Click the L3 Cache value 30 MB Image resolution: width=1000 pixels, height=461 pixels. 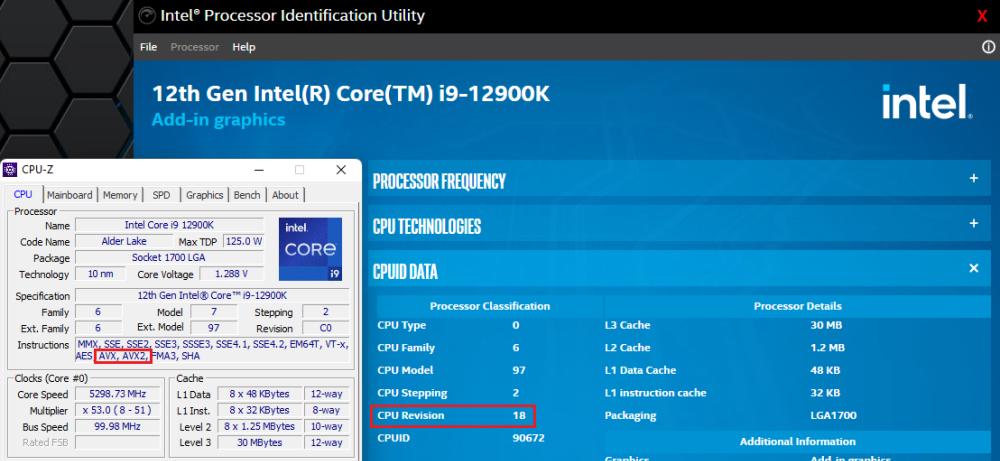coord(826,325)
